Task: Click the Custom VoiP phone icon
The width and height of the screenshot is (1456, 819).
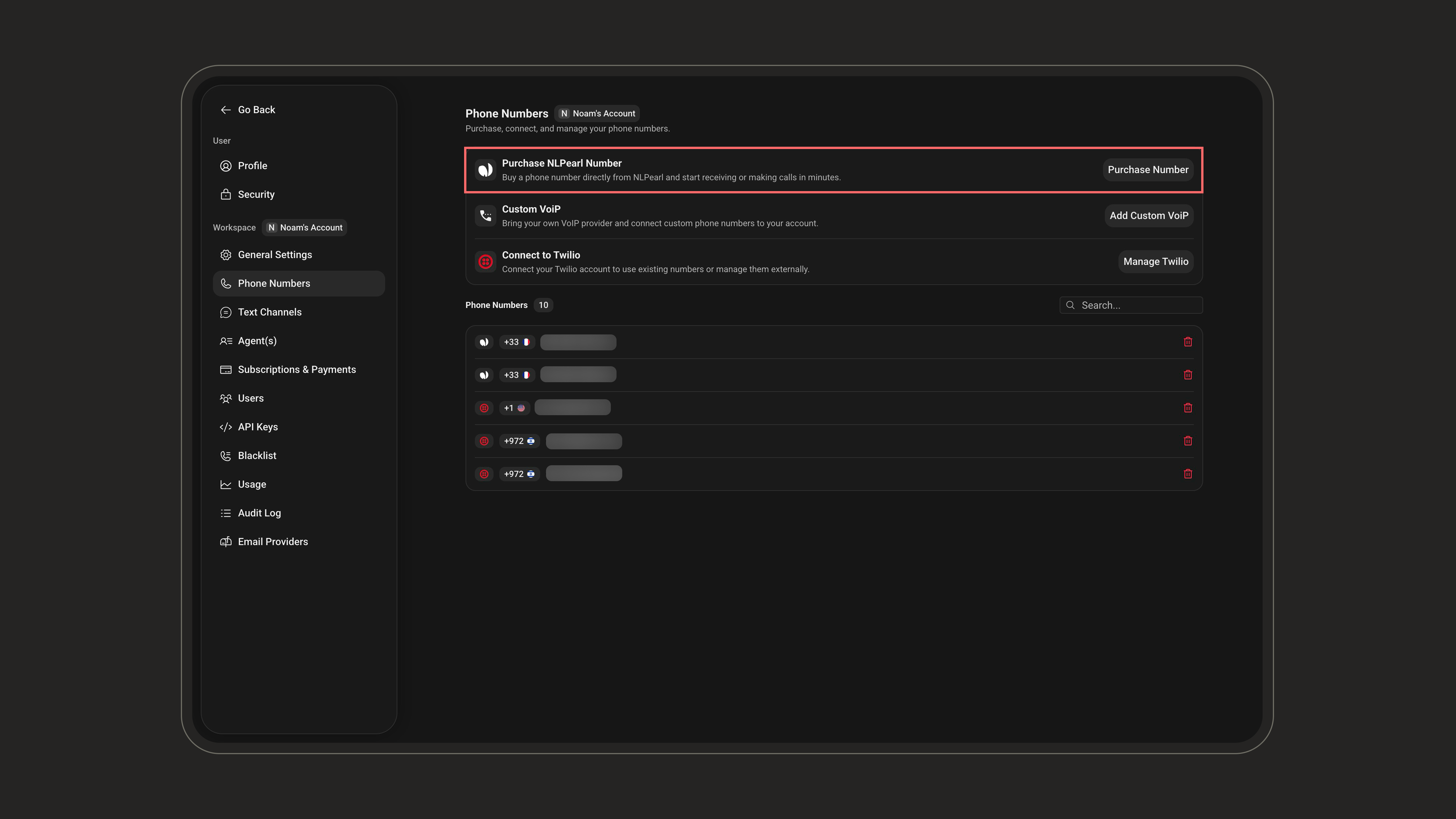Action: pos(485,215)
